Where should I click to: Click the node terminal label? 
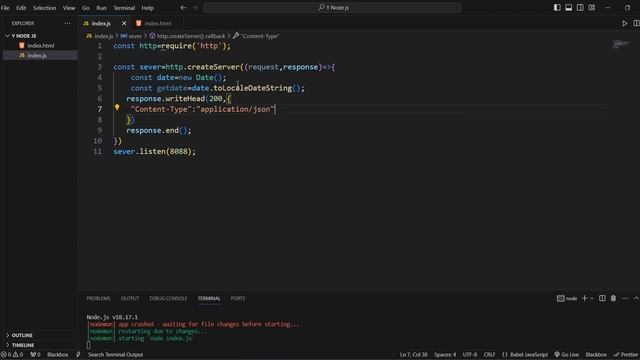pyautogui.click(x=567, y=299)
